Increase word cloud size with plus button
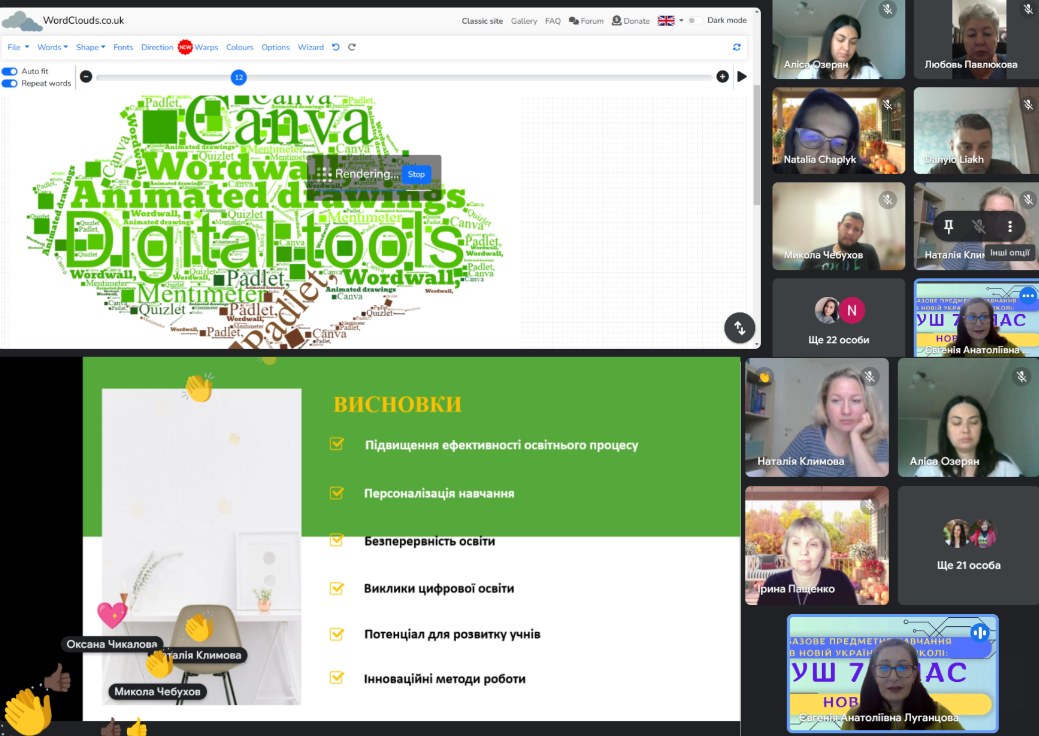The height and width of the screenshot is (736, 1039). (722, 77)
